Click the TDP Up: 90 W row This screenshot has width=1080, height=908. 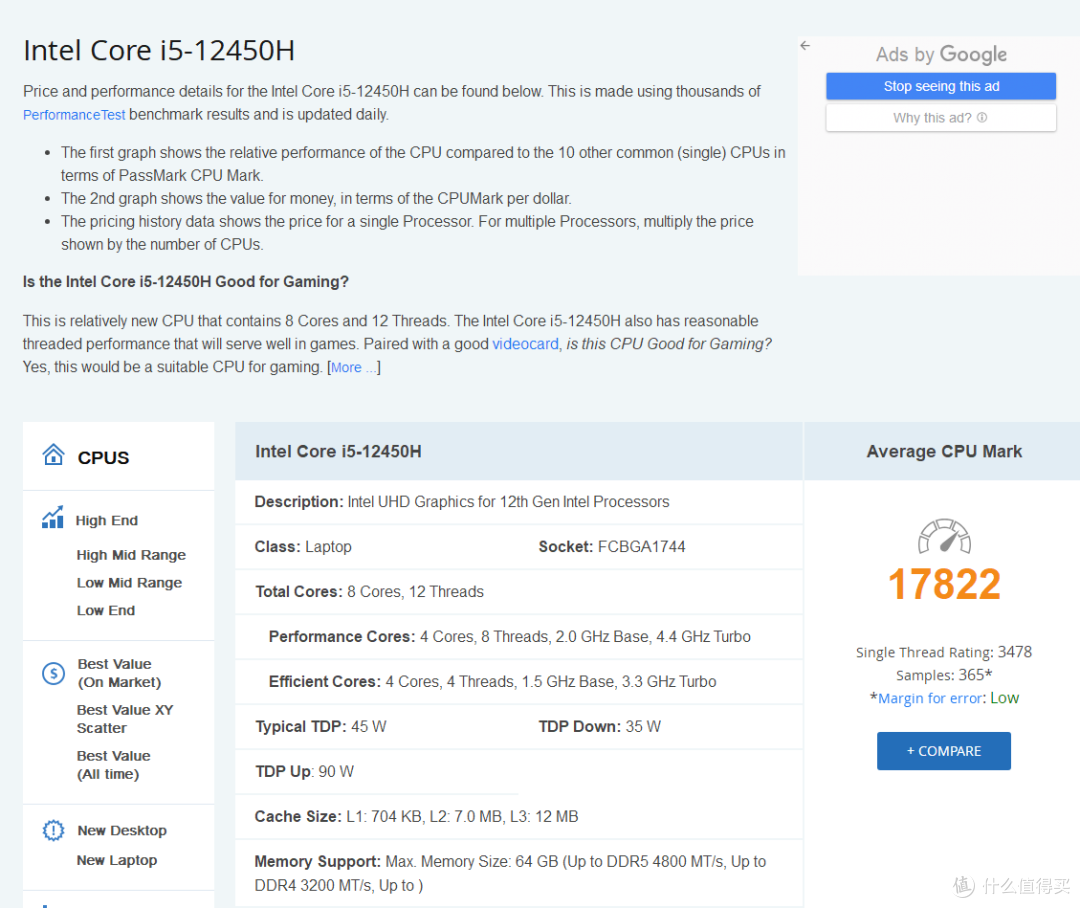coord(304,772)
